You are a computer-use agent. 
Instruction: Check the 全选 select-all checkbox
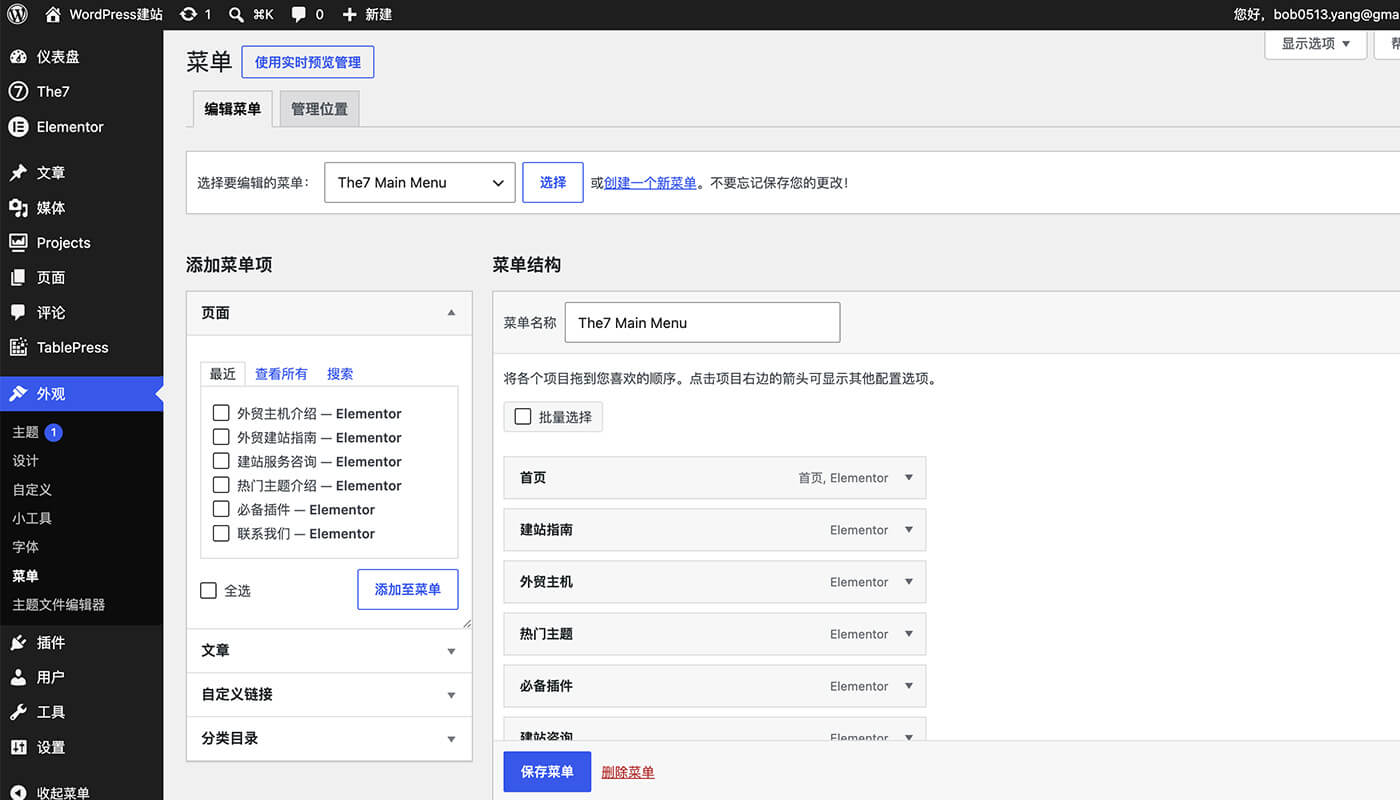(209, 590)
